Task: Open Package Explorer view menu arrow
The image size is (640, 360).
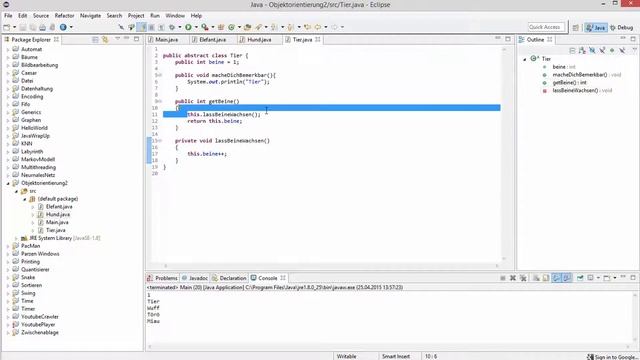Action: [x=118, y=38]
